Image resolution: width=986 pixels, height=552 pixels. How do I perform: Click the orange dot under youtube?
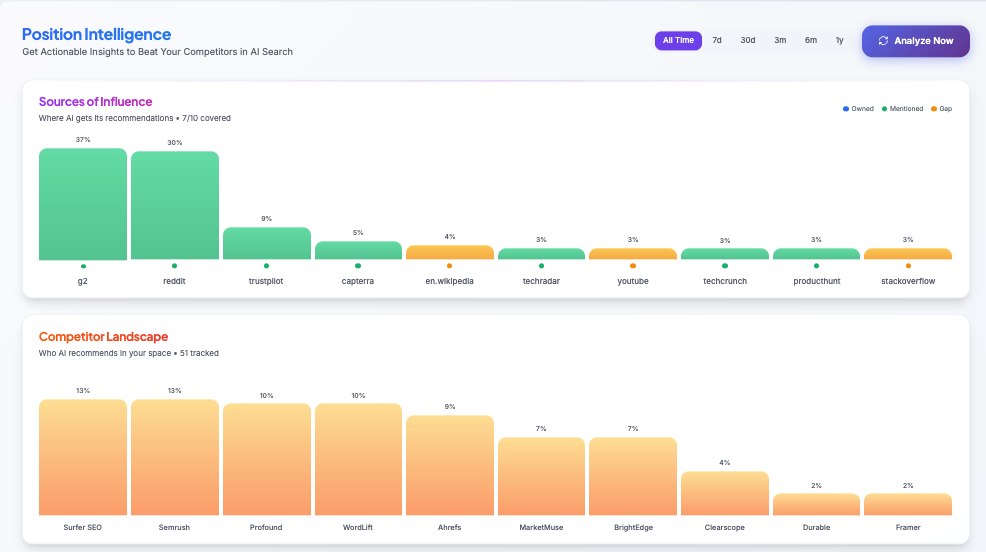[633, 266]
